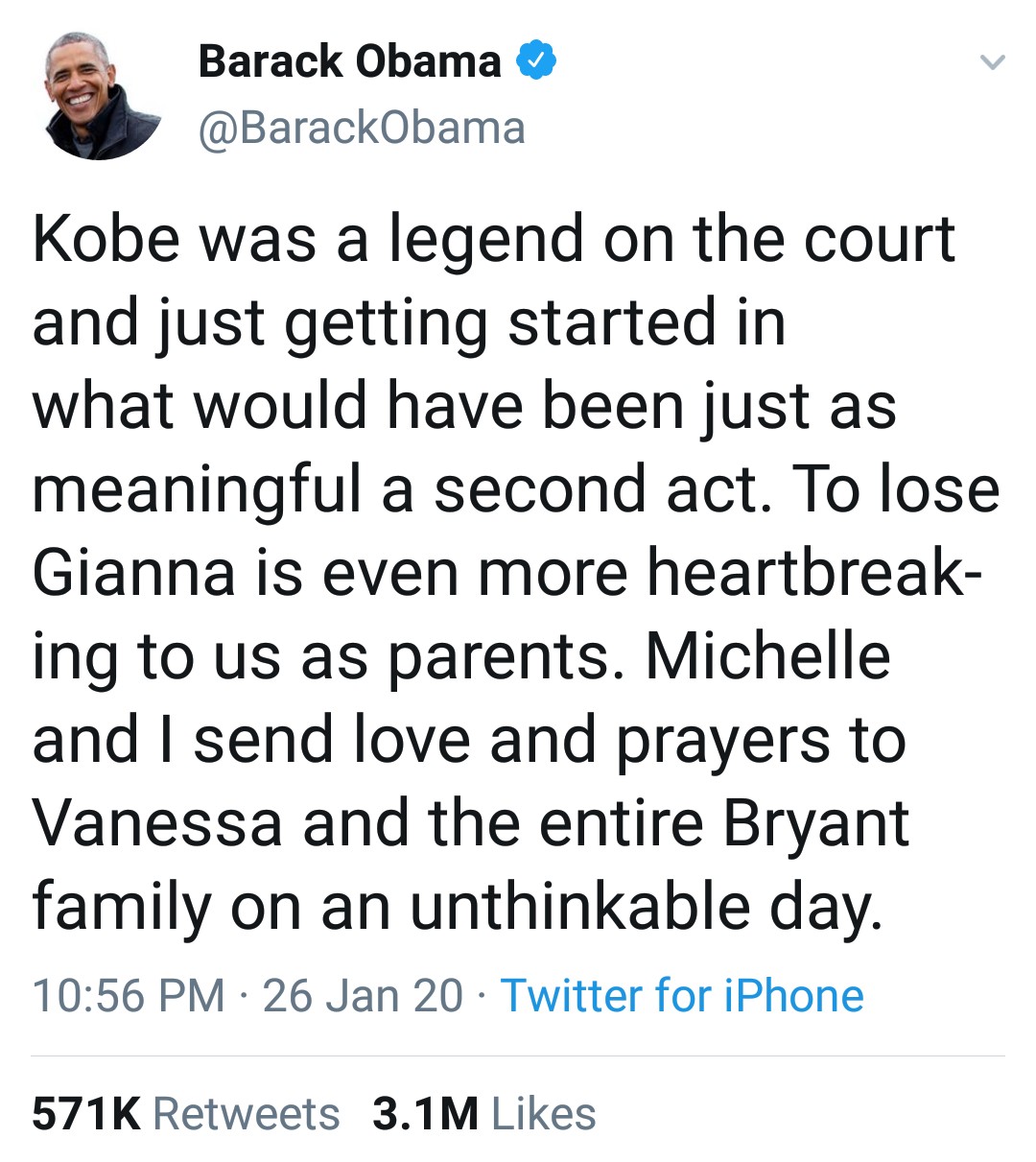Click the @BarackObama handle
The height and width of the screenshot is (1162, 1036).
pos(362,128)
